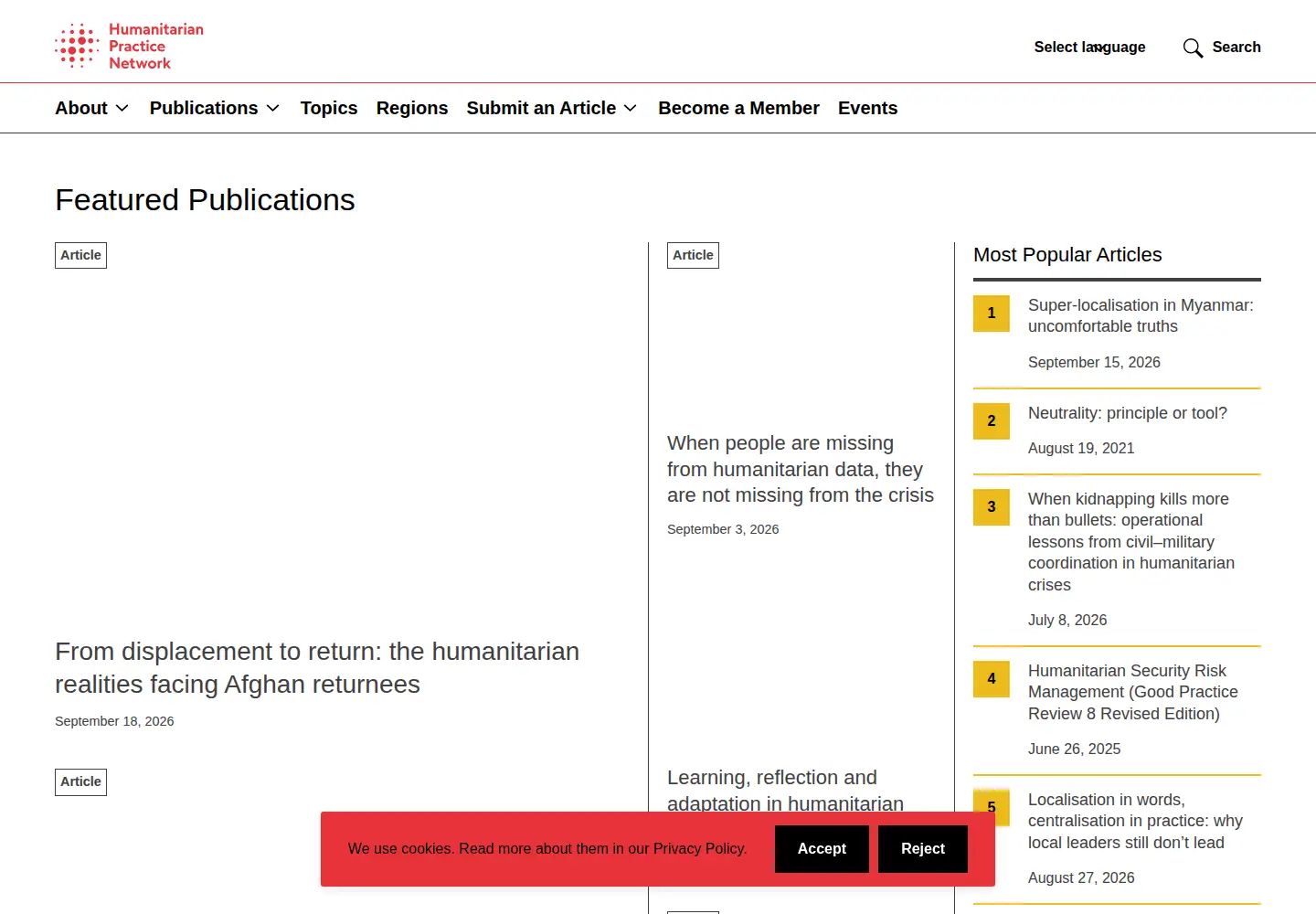This screenshot has width=1316, height=914.
Task: Click the Article tag above Afghan returnees
Action: (80, 255)
